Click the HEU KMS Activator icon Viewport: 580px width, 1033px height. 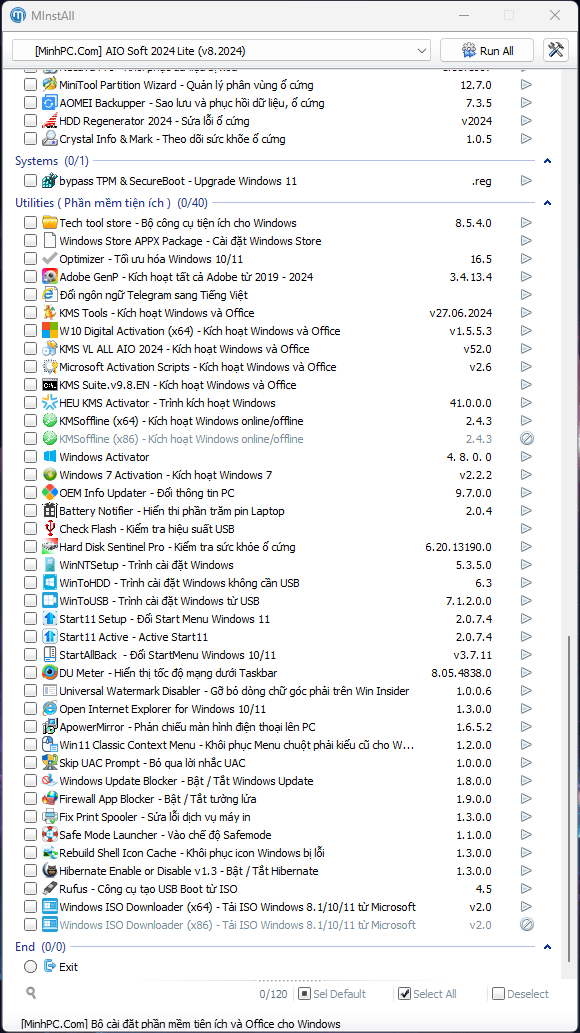coord(49,403)
